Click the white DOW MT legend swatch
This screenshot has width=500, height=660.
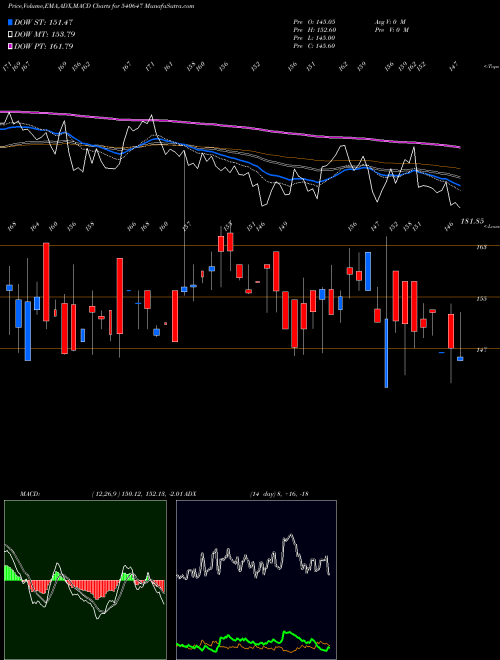[11, 35]
